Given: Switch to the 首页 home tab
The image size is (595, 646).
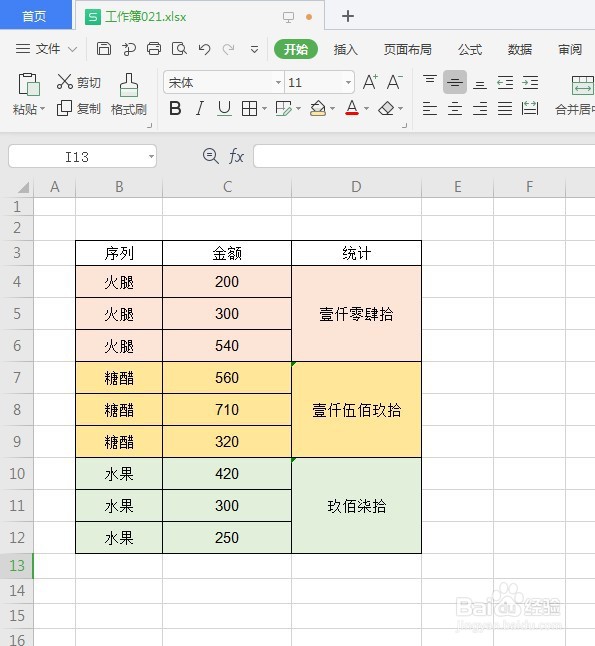Looking at the screenshot, I should [34, 16].
